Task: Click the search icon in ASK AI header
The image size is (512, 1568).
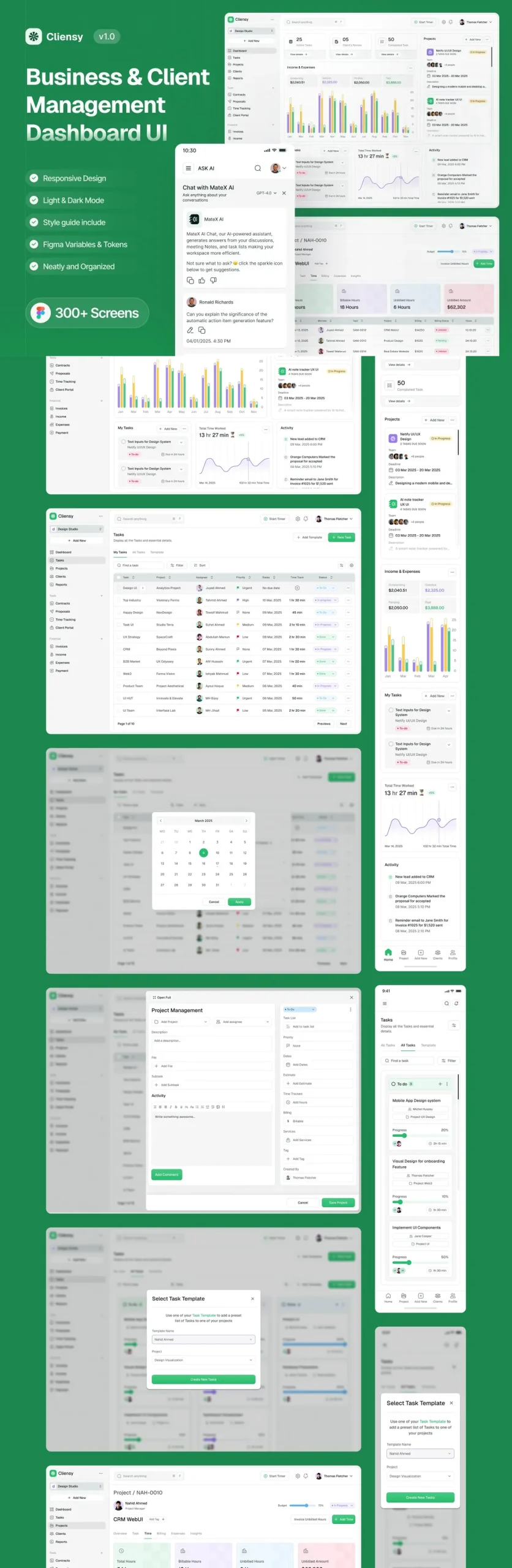Action: pyautogui.click(x=258, y=168)
